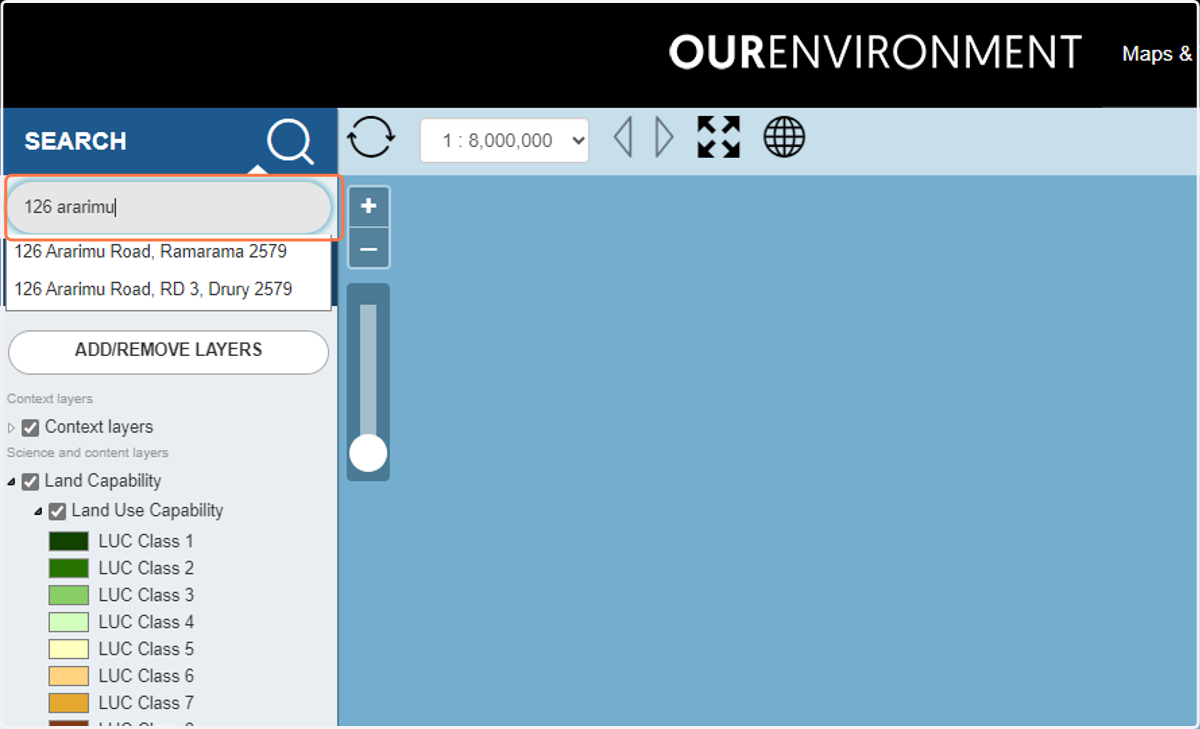Click the LUC Class 2 color swatch
The height and width of the screenshot is (729, 1200).
69,568
